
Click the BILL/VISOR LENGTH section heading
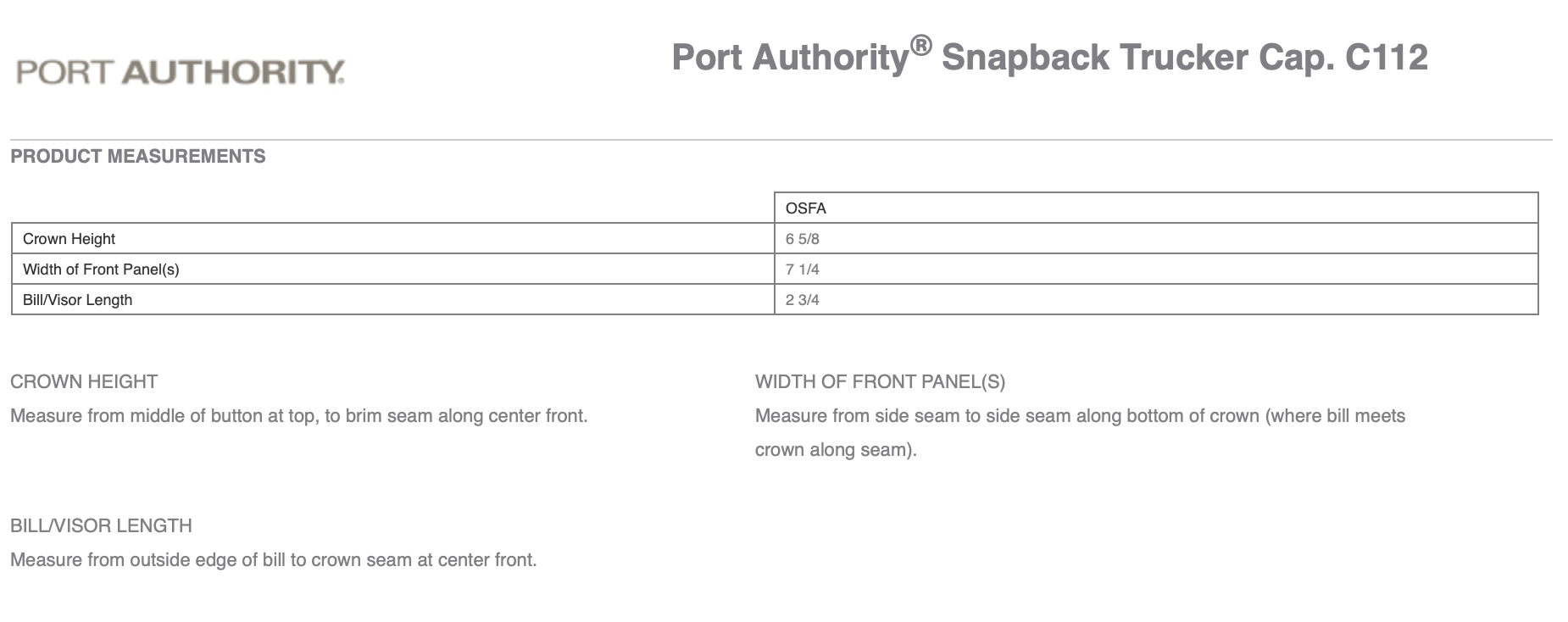tap(101, 525)
